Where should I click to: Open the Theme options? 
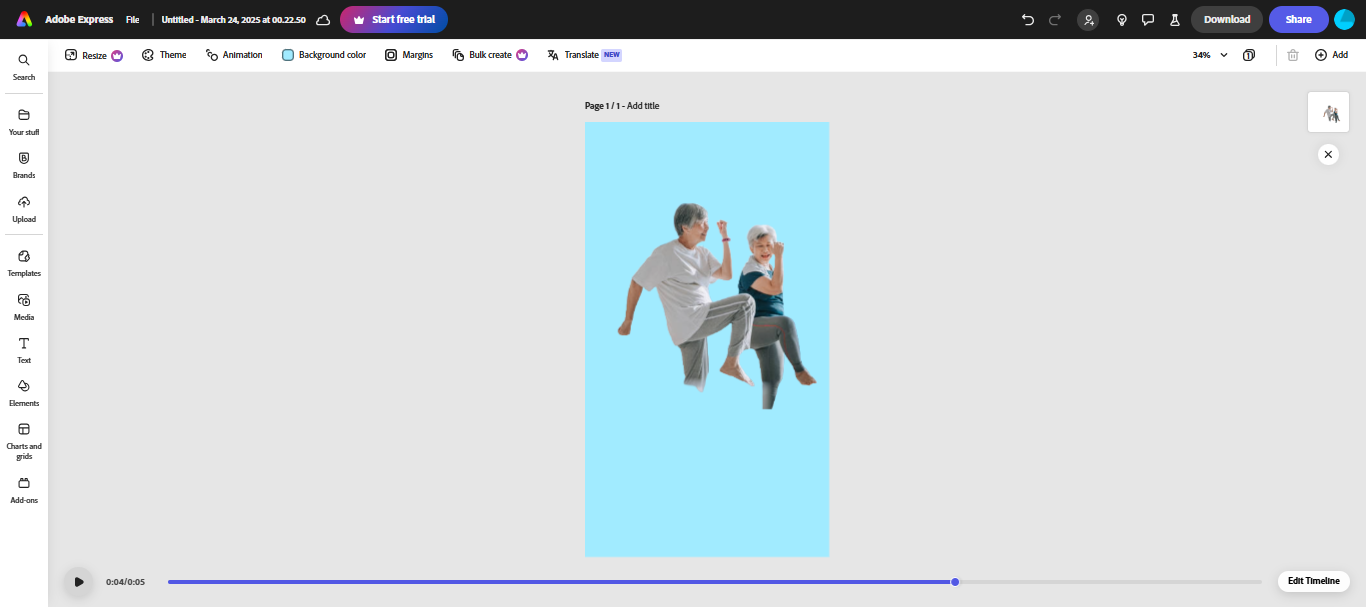[164, 55]
